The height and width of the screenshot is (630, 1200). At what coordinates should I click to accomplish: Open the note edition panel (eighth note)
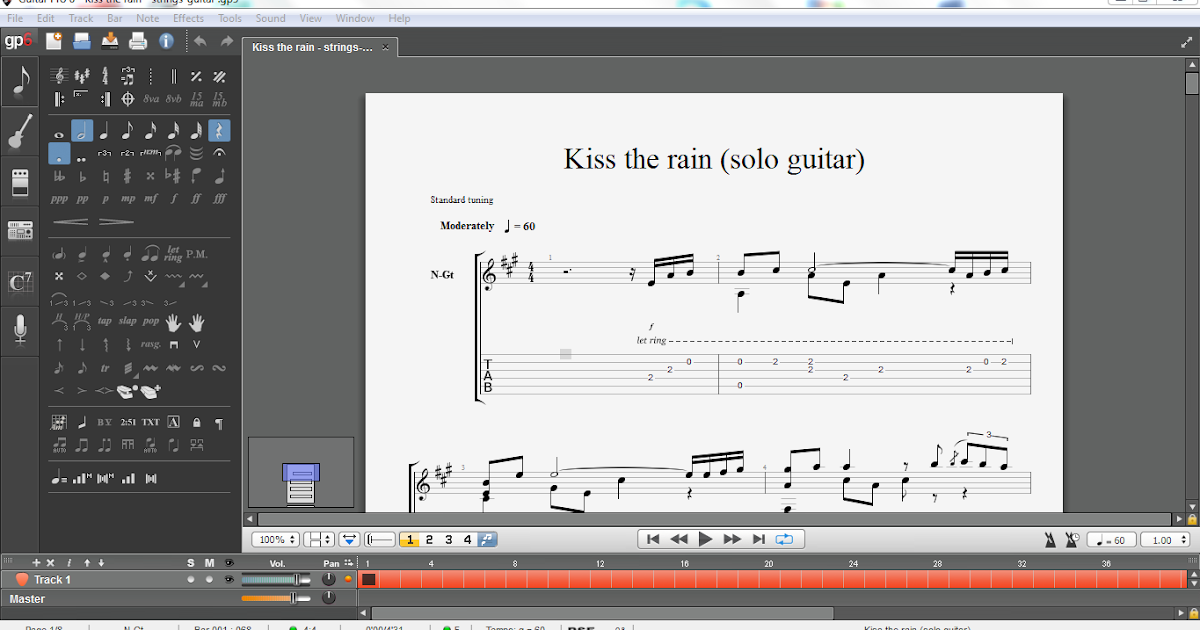pyautogui.click(x=20, y=82)
